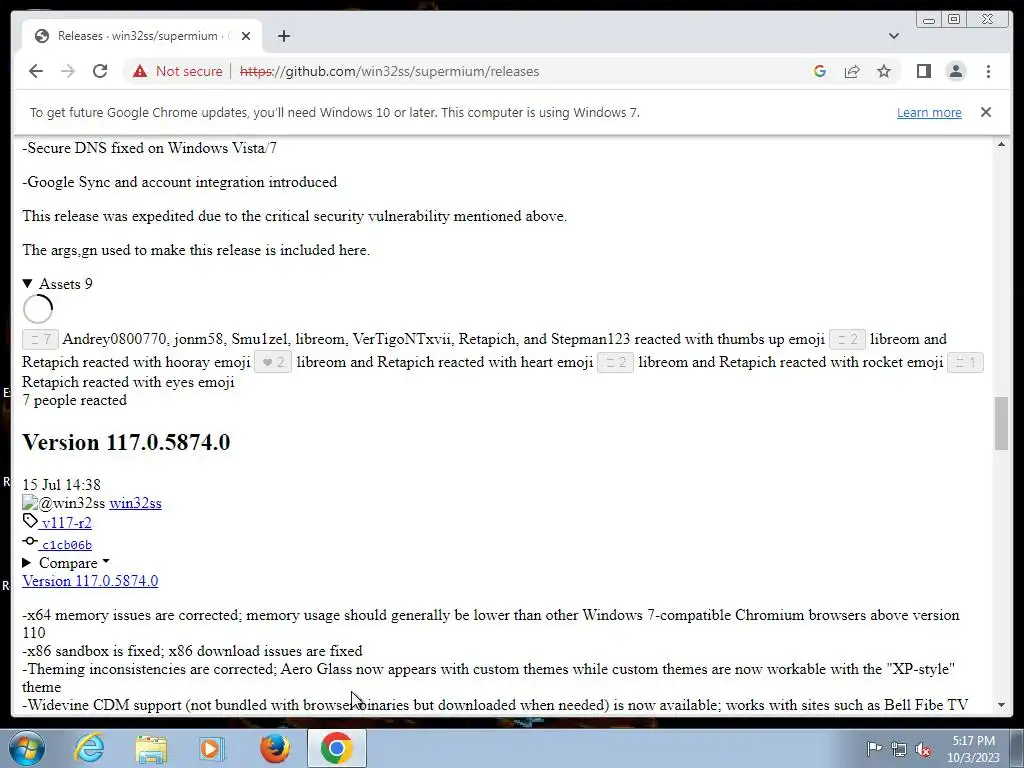
Task: Click the forward navigation arrow
Action: [68, 71]
